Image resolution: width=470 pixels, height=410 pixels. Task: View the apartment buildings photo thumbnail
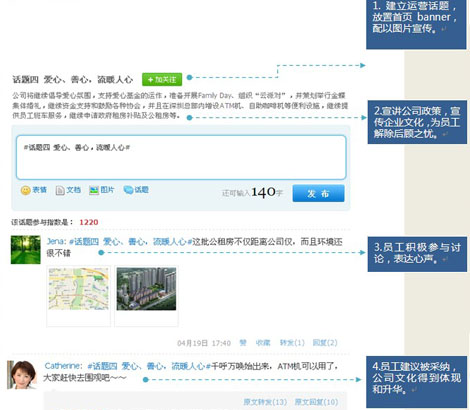tap(146, 289)
